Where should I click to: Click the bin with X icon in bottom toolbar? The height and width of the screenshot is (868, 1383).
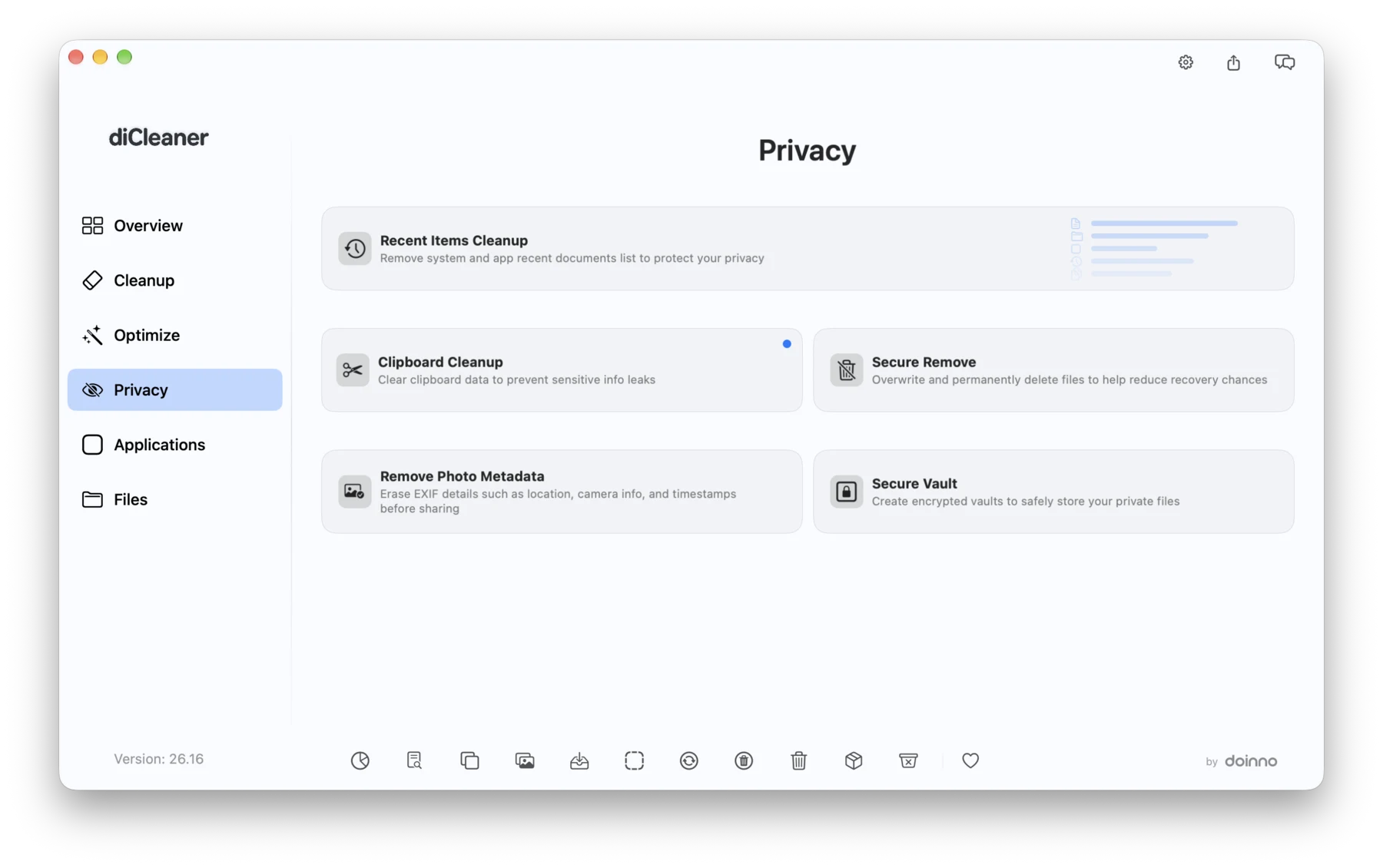(908, 760)
